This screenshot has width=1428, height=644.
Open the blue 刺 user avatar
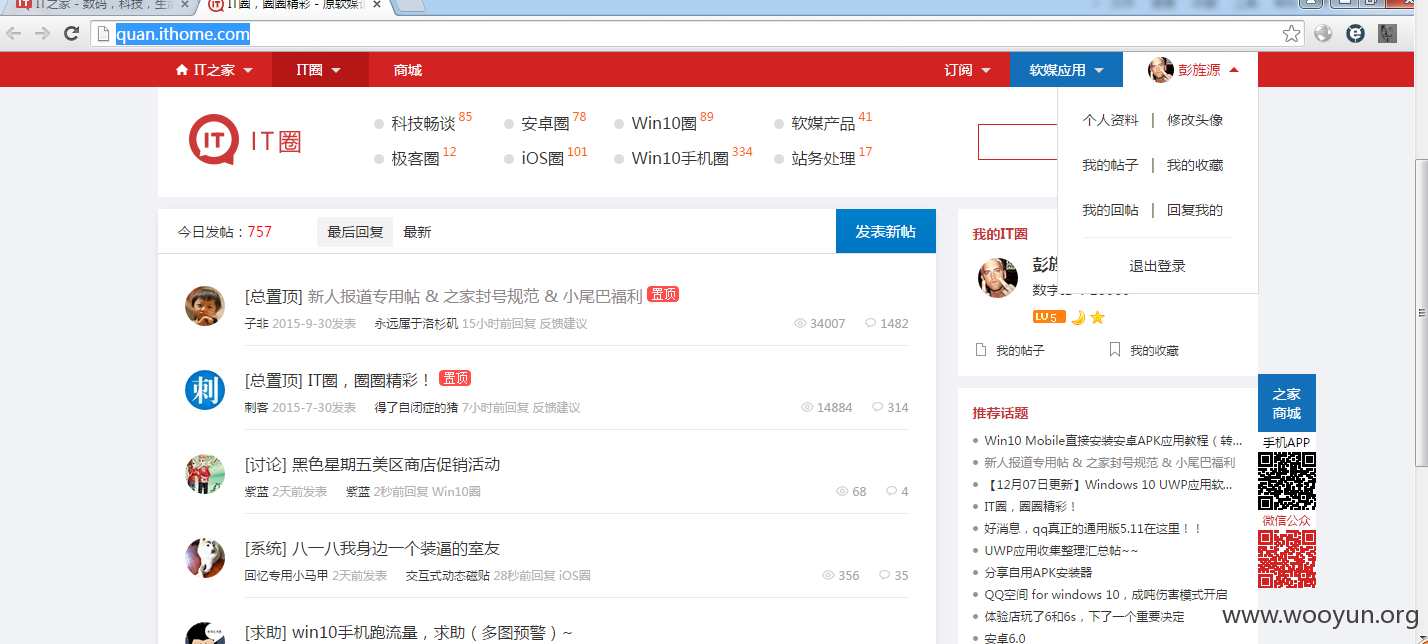point(205,389)
